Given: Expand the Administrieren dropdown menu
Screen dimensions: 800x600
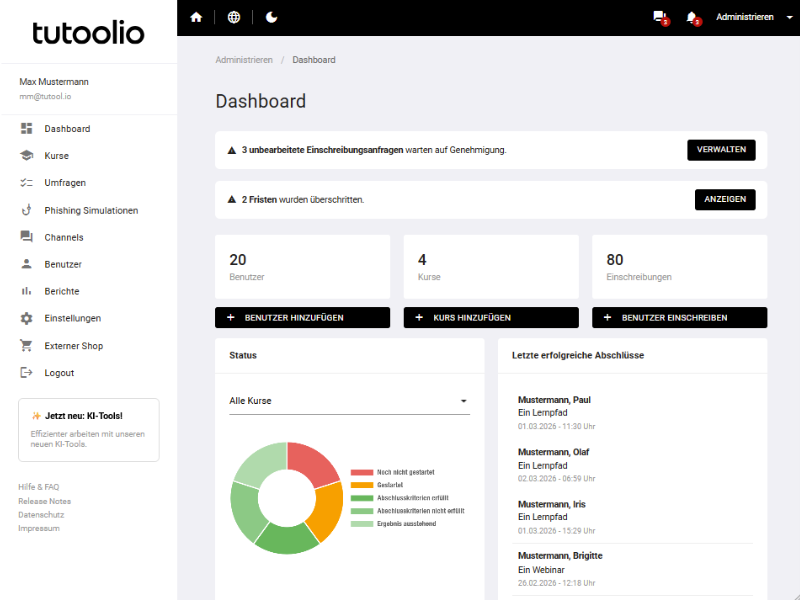Looking at the screenshot, I should tap(750, 17).
